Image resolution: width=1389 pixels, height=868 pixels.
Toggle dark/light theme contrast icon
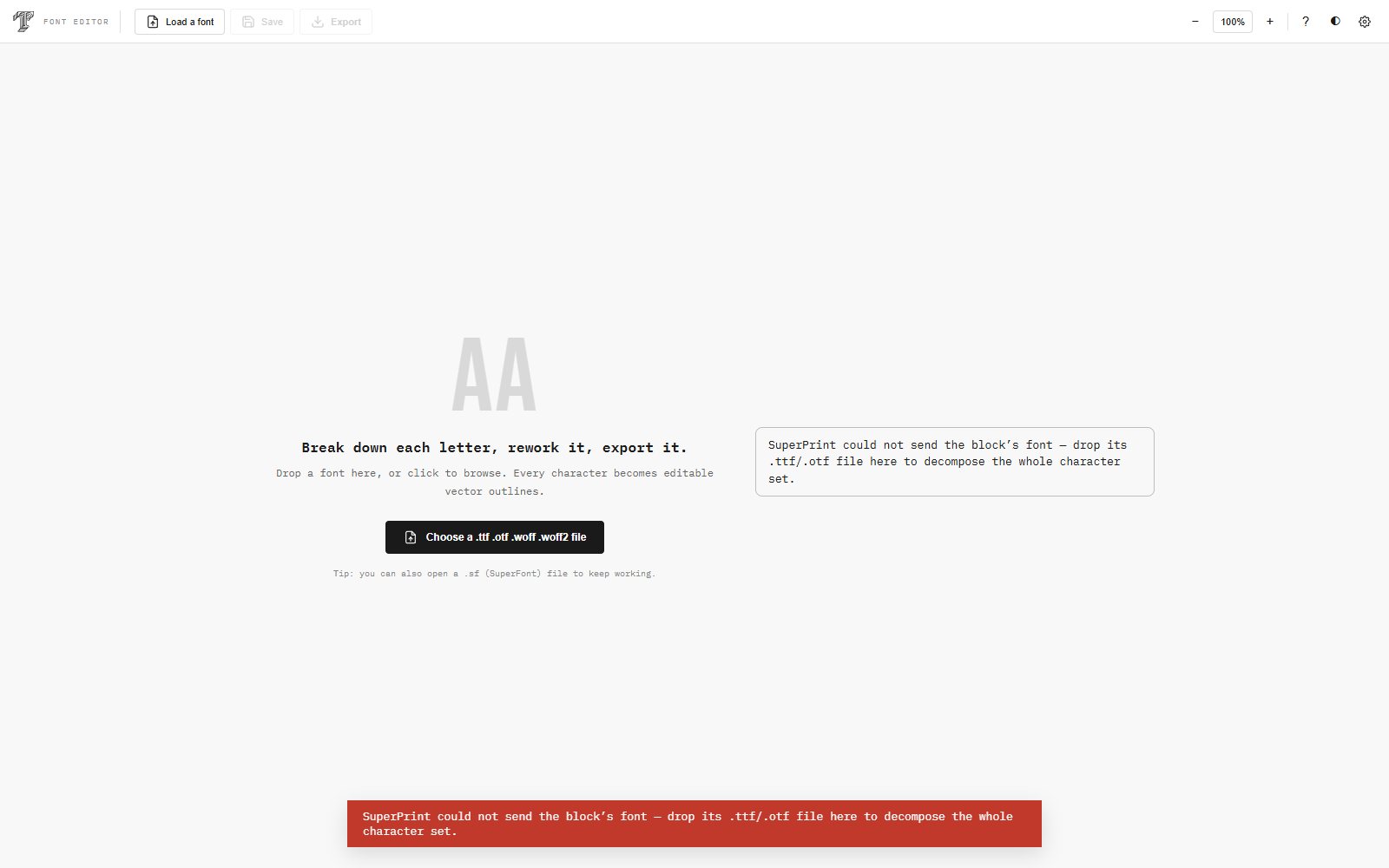pyautogui.click(x=1335, y=22)
